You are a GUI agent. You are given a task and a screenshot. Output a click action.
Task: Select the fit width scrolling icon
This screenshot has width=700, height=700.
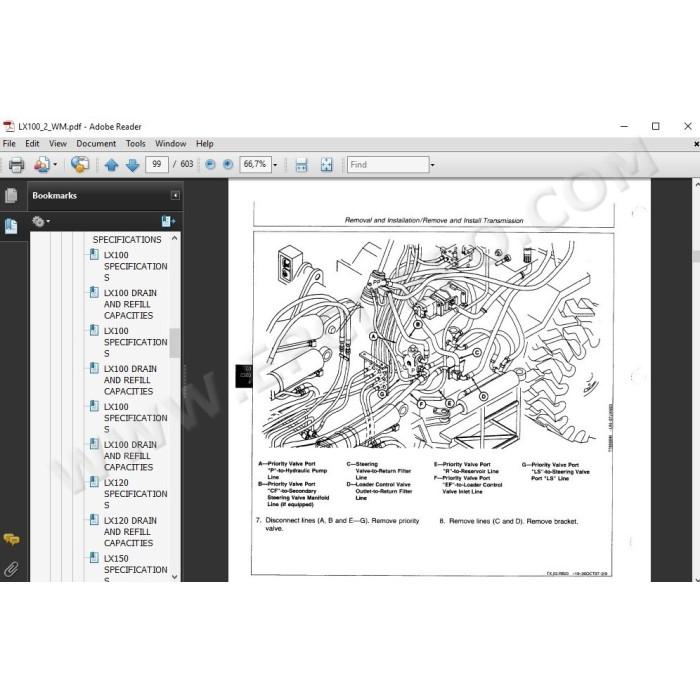[302, 165]
